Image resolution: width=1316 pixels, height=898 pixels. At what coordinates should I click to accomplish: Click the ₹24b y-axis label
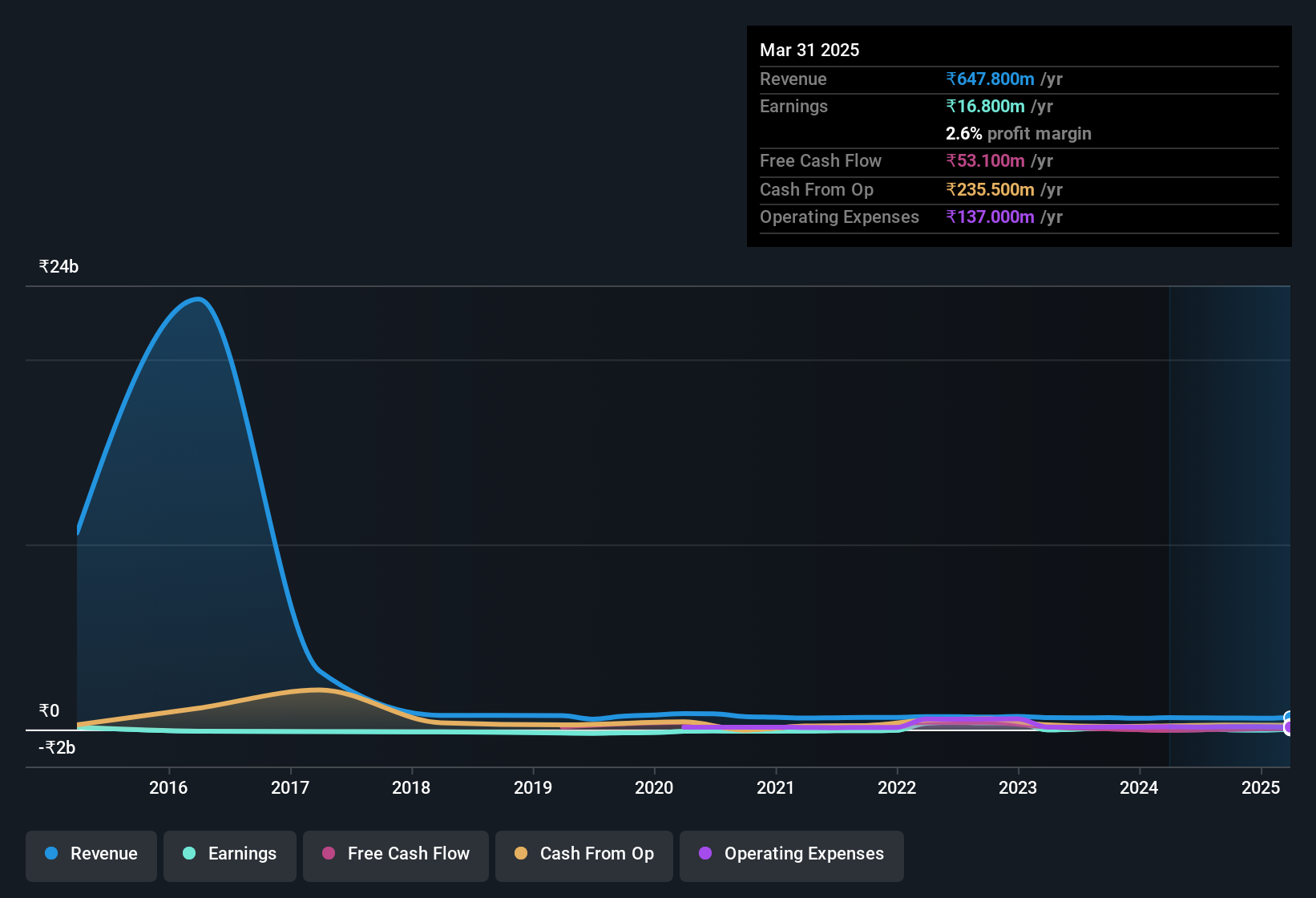(59, 267)
